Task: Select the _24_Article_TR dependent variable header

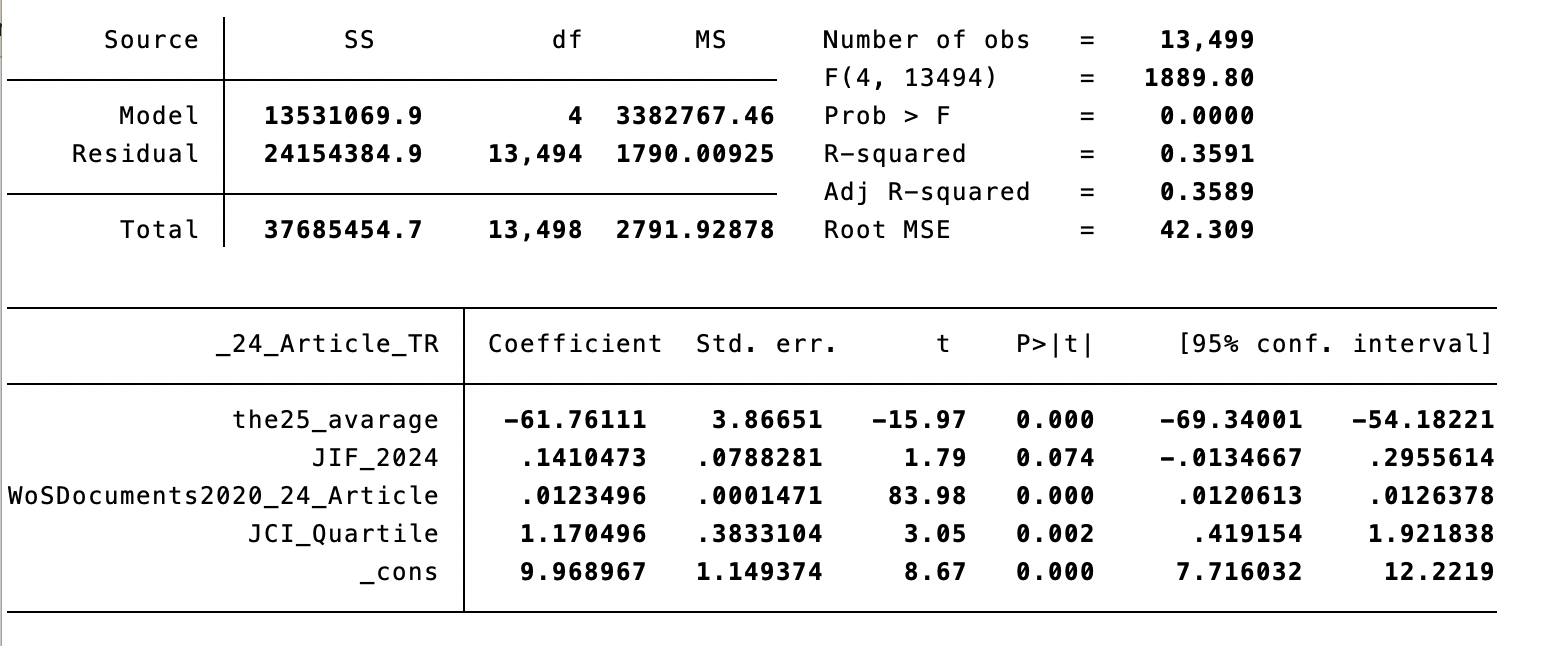Action: tap(327, 345)
